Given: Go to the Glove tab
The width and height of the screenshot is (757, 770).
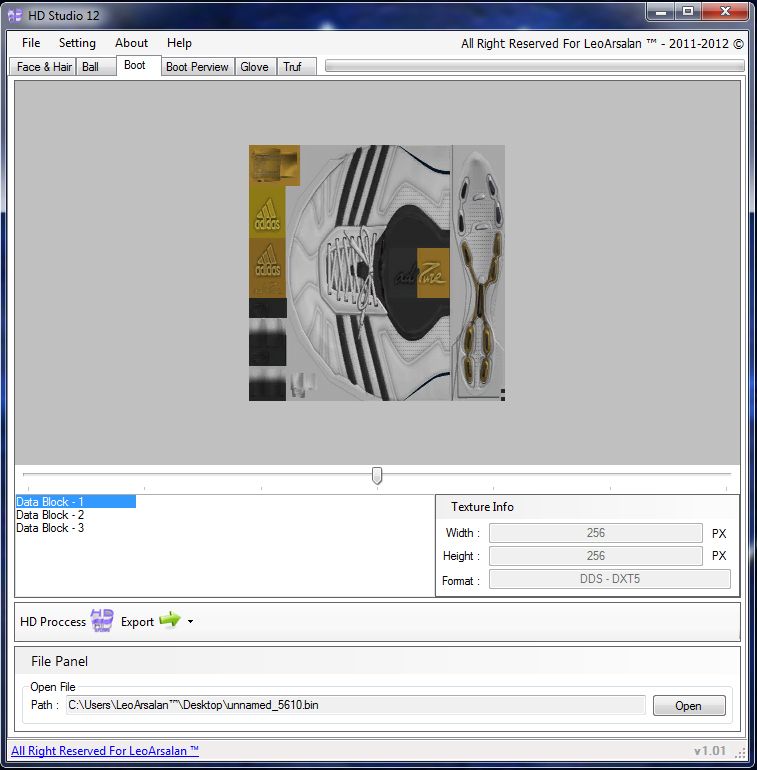Looking at the screenshot, I should pos(254,67).
